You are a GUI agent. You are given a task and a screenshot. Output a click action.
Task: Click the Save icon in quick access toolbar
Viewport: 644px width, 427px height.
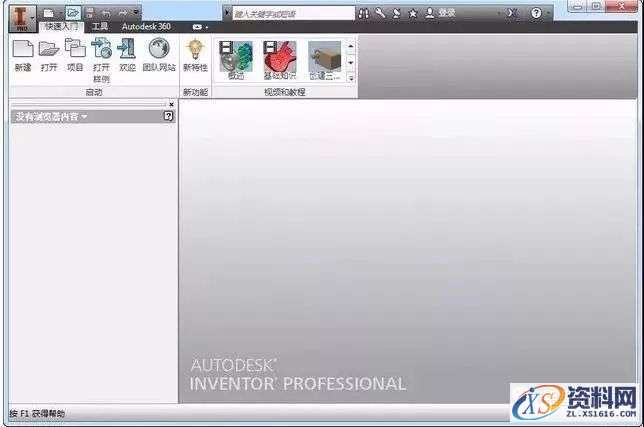[90, 13]
